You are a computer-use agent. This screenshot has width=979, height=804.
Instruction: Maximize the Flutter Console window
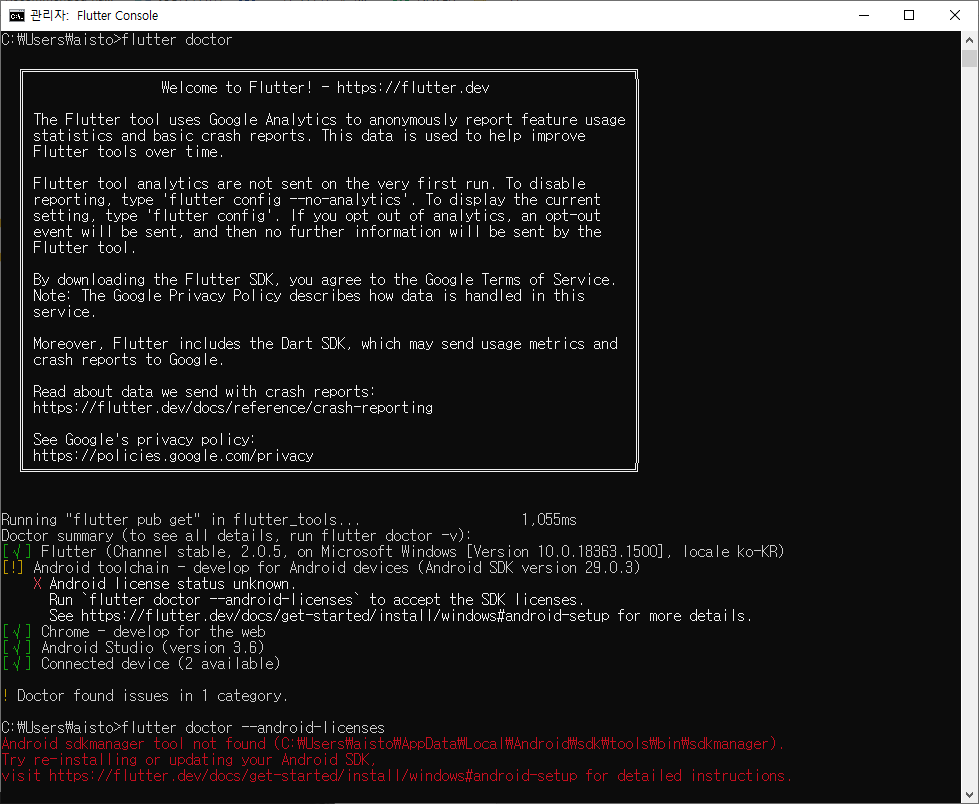909,15
